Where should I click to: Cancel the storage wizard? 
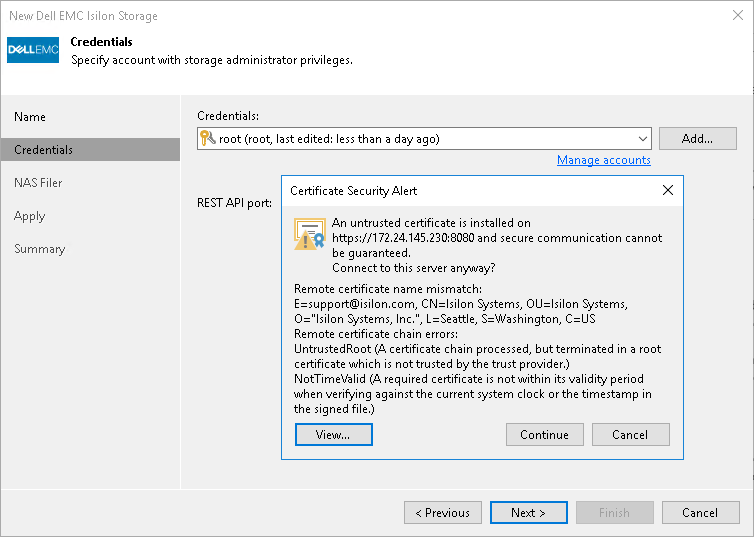[700, 513]
